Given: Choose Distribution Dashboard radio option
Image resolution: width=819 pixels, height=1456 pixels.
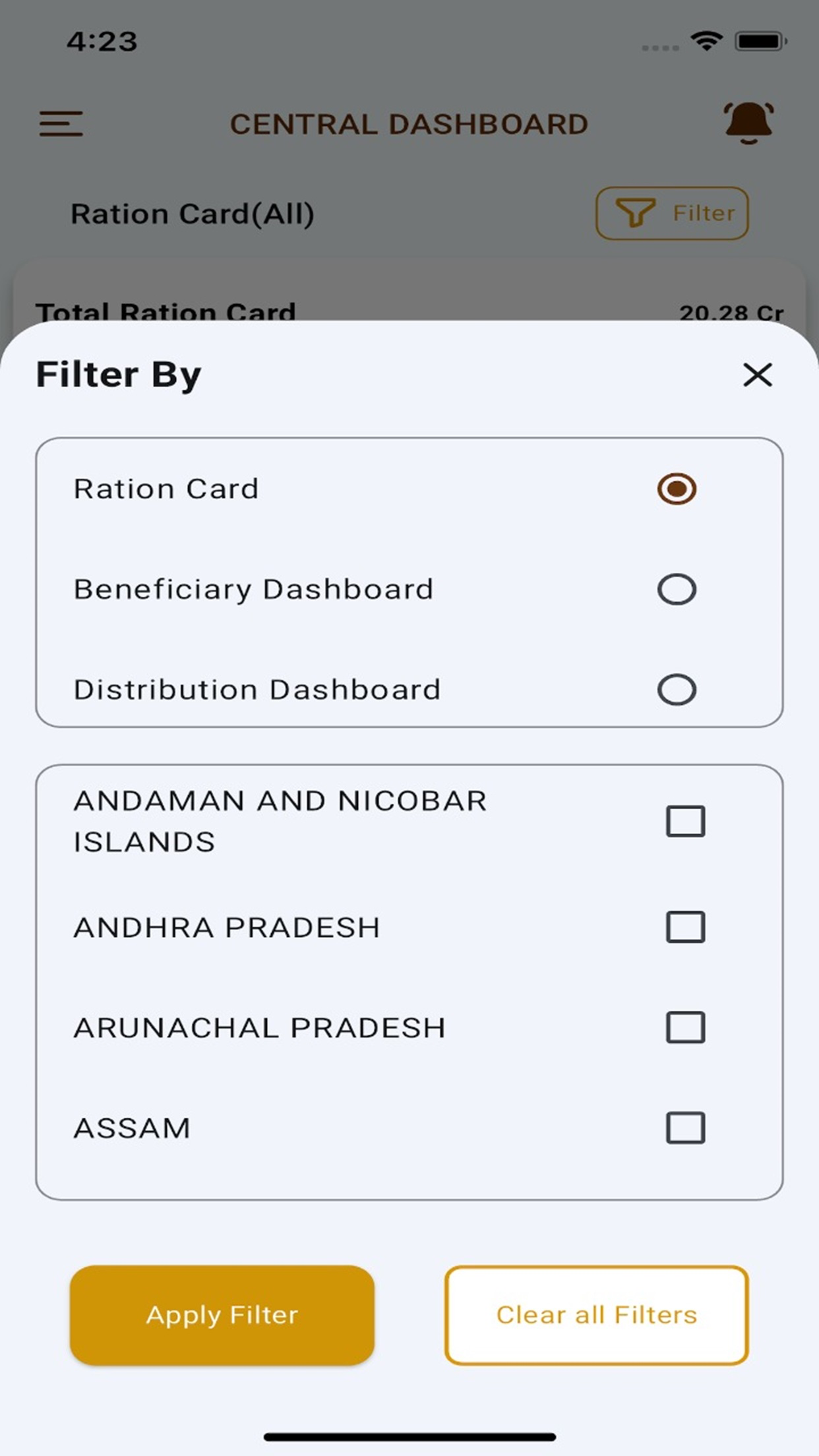Looking at the screenshot, I should click(x=677, y=690).
